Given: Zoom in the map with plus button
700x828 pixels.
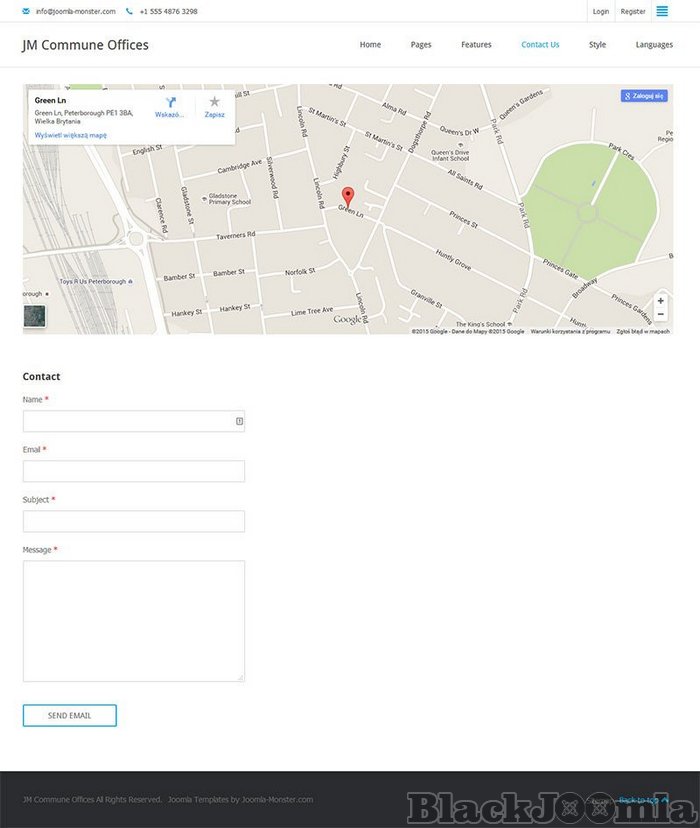Looking at the screenshot, I should (660, 301).
